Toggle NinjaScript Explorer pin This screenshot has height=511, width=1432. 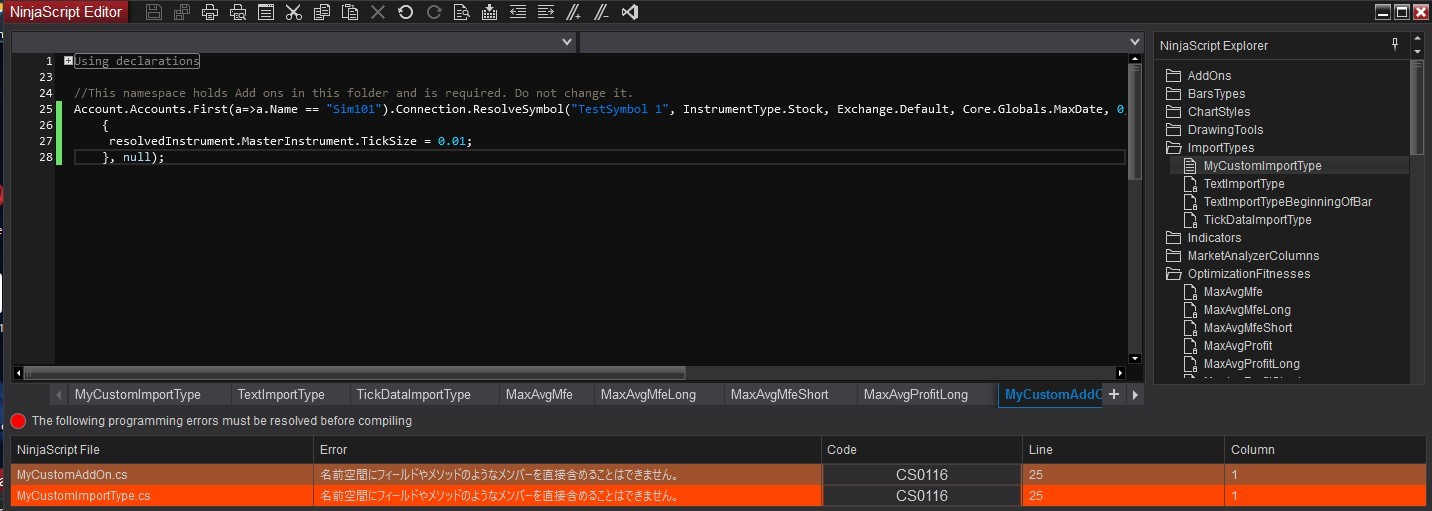(x=1395, y=45)
